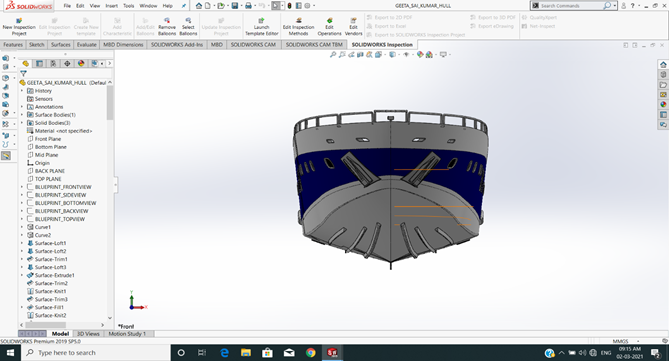The width and height of the screenshot is (669, 361).
Task: Click the New document icon
Action: tap(208, 6)
